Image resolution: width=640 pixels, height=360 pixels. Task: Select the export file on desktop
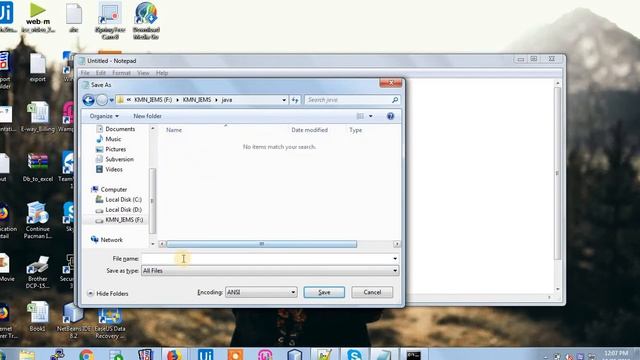click(38, 68)
